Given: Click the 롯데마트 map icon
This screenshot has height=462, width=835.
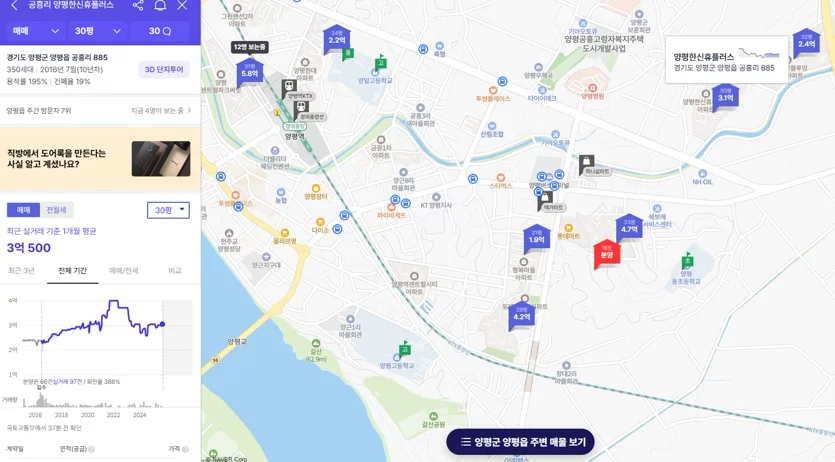Looking at the screenshot, I should [569, 228].
